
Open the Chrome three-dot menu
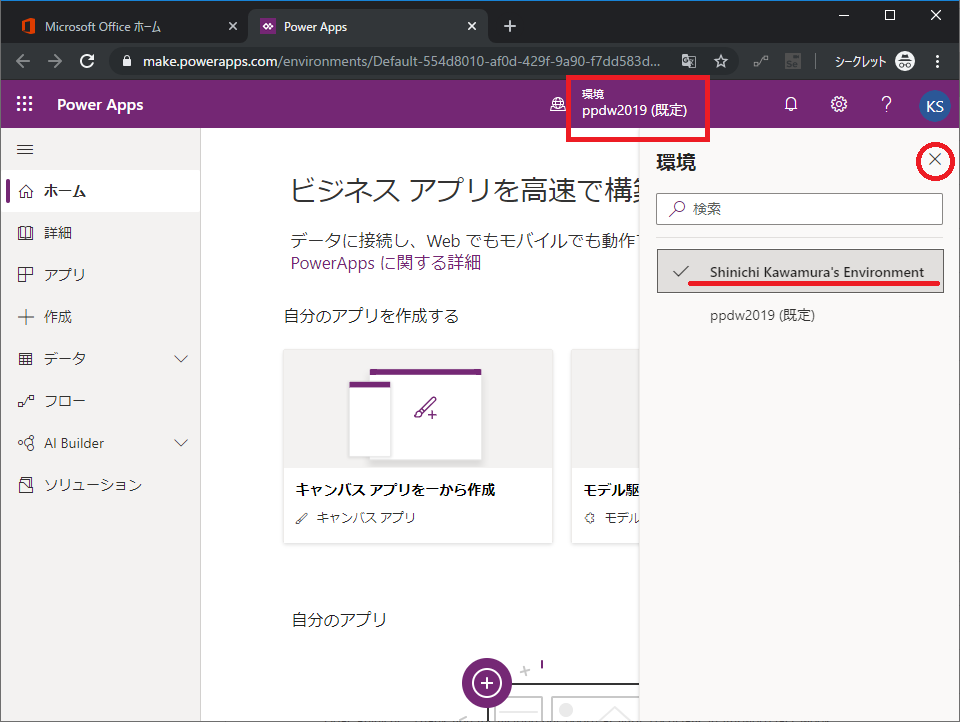point(937,61)
